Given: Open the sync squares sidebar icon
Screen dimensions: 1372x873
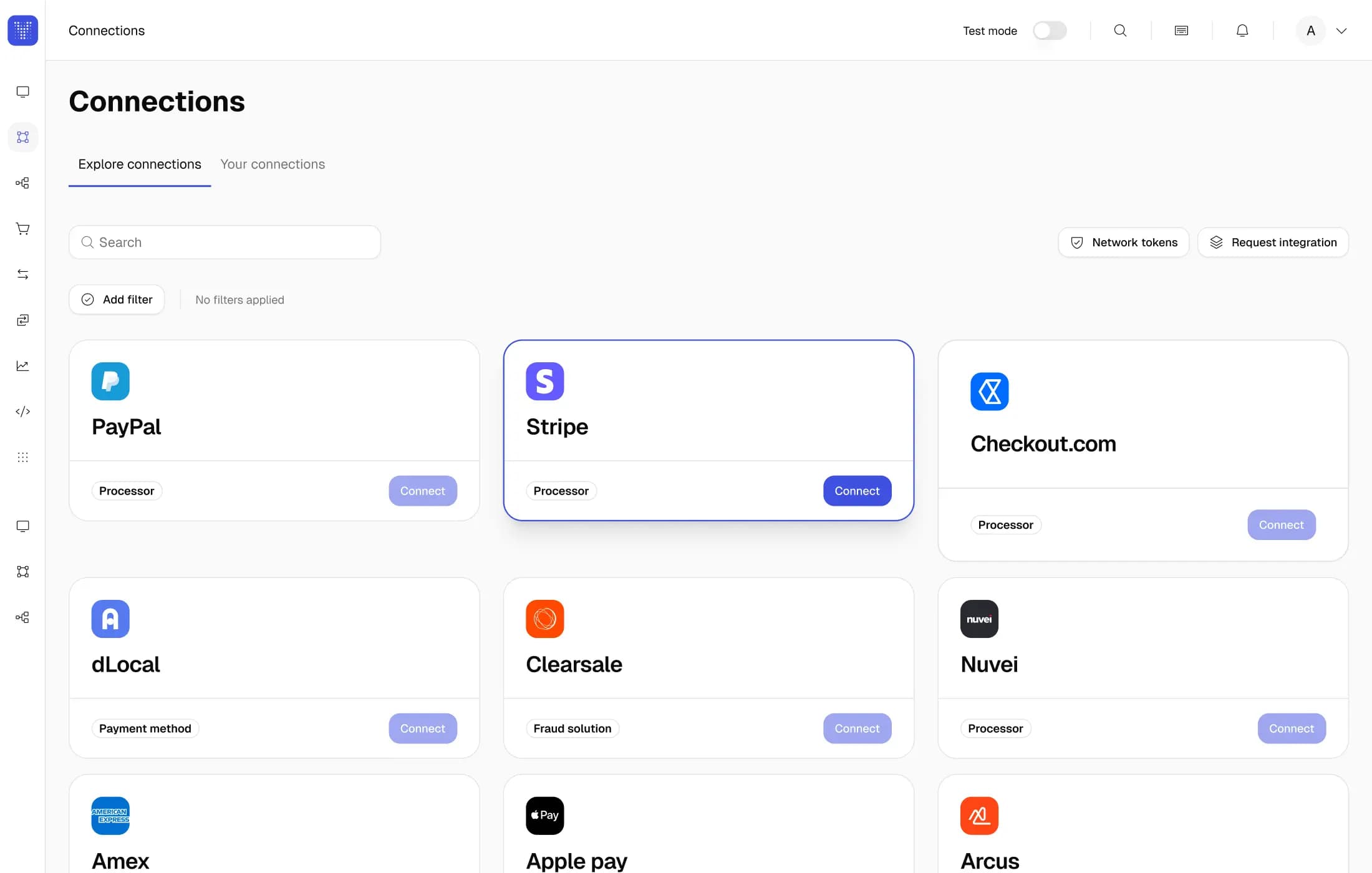Looking at the screenshot, I should click(x=22, y=320).
